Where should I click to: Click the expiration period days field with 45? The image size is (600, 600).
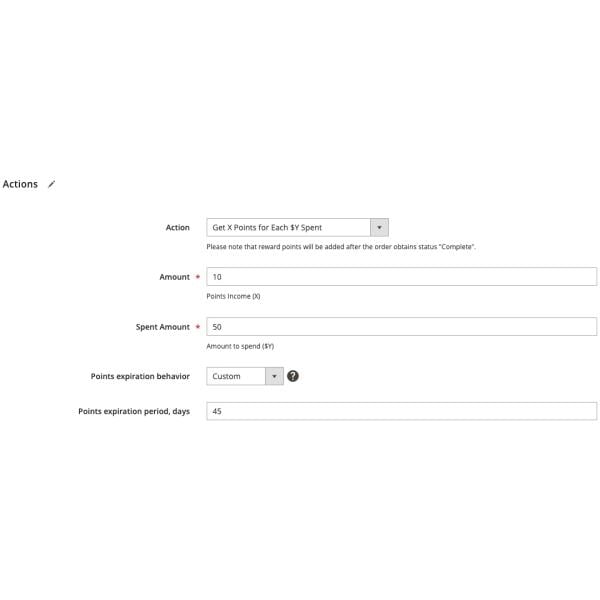[x=401, y=411]
